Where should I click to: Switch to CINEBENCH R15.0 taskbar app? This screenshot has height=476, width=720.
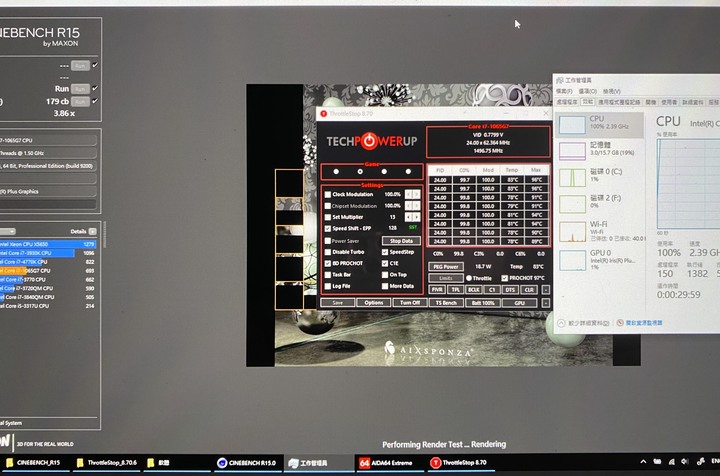tap(247, 463)
